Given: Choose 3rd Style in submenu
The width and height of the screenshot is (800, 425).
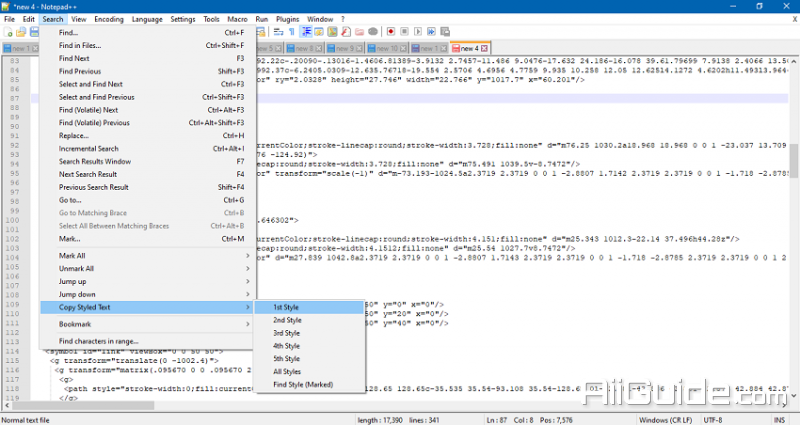Looking at the screenshot, I should (309, 333).
